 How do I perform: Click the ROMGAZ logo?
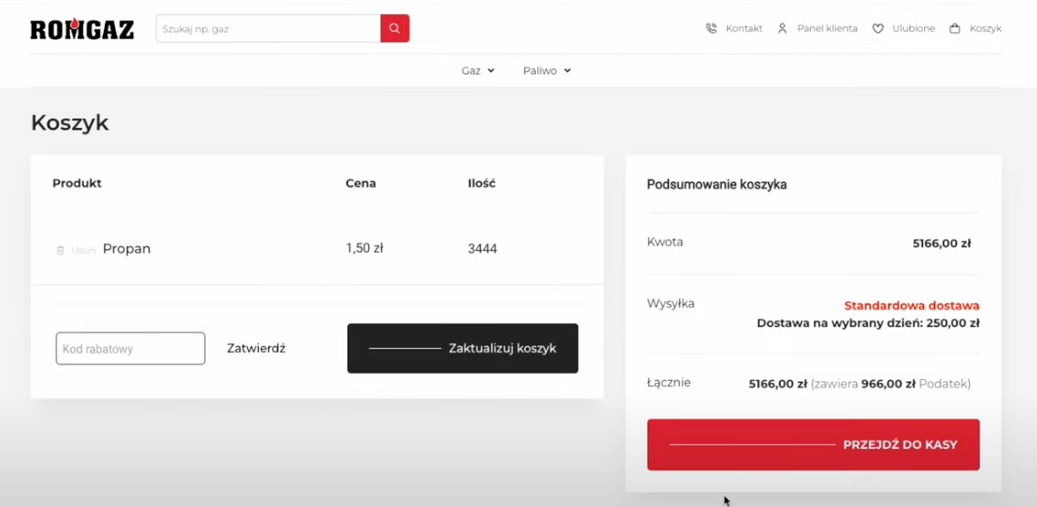click(82, 29)
